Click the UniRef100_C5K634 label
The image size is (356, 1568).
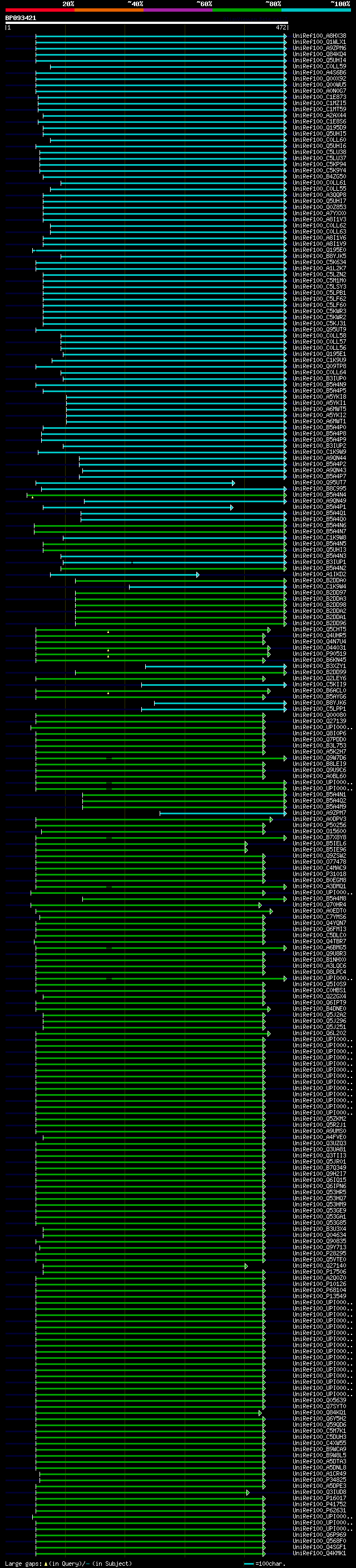coord(319,263)
